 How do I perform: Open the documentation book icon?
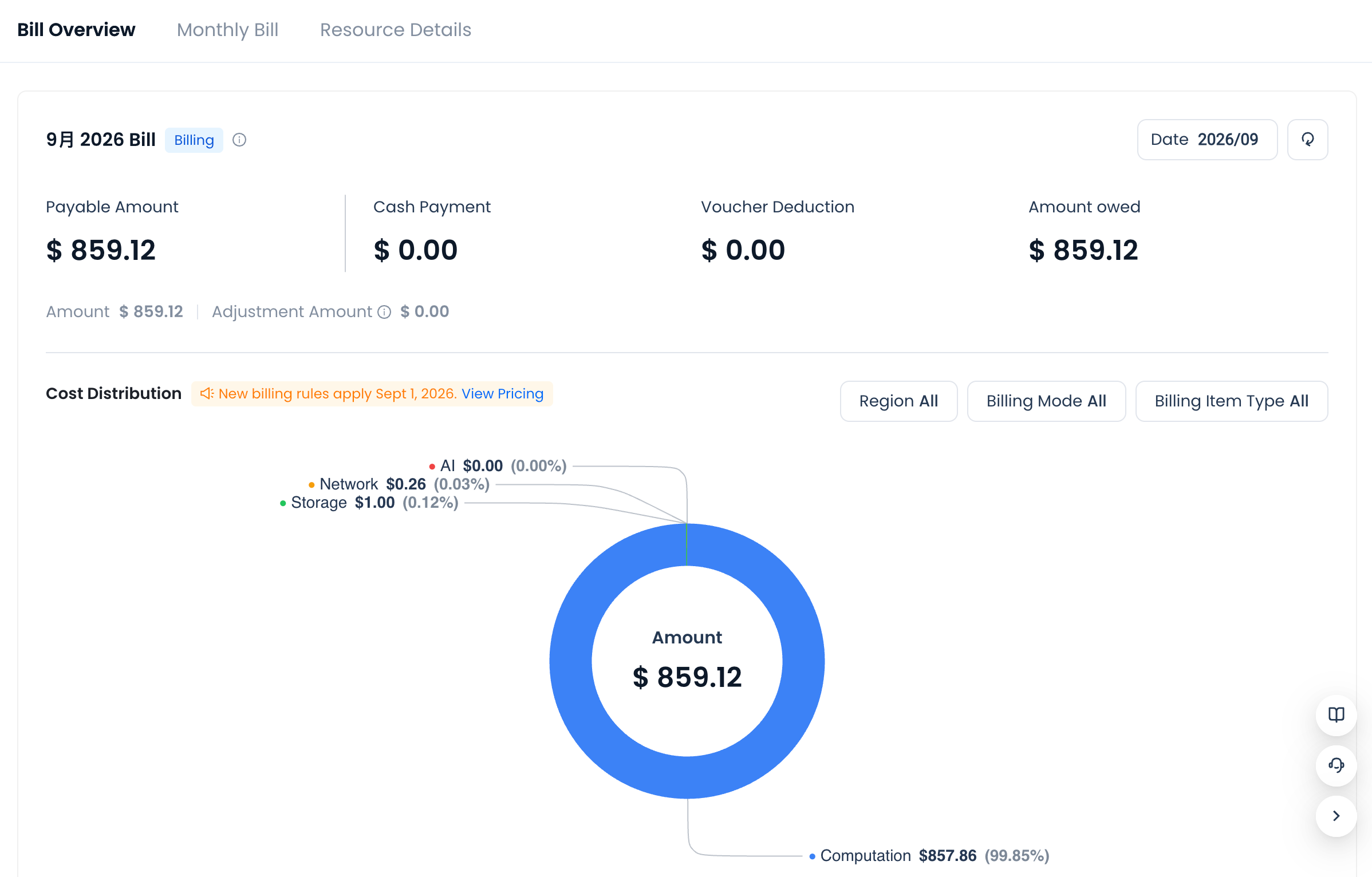(x=1336, y=715)
